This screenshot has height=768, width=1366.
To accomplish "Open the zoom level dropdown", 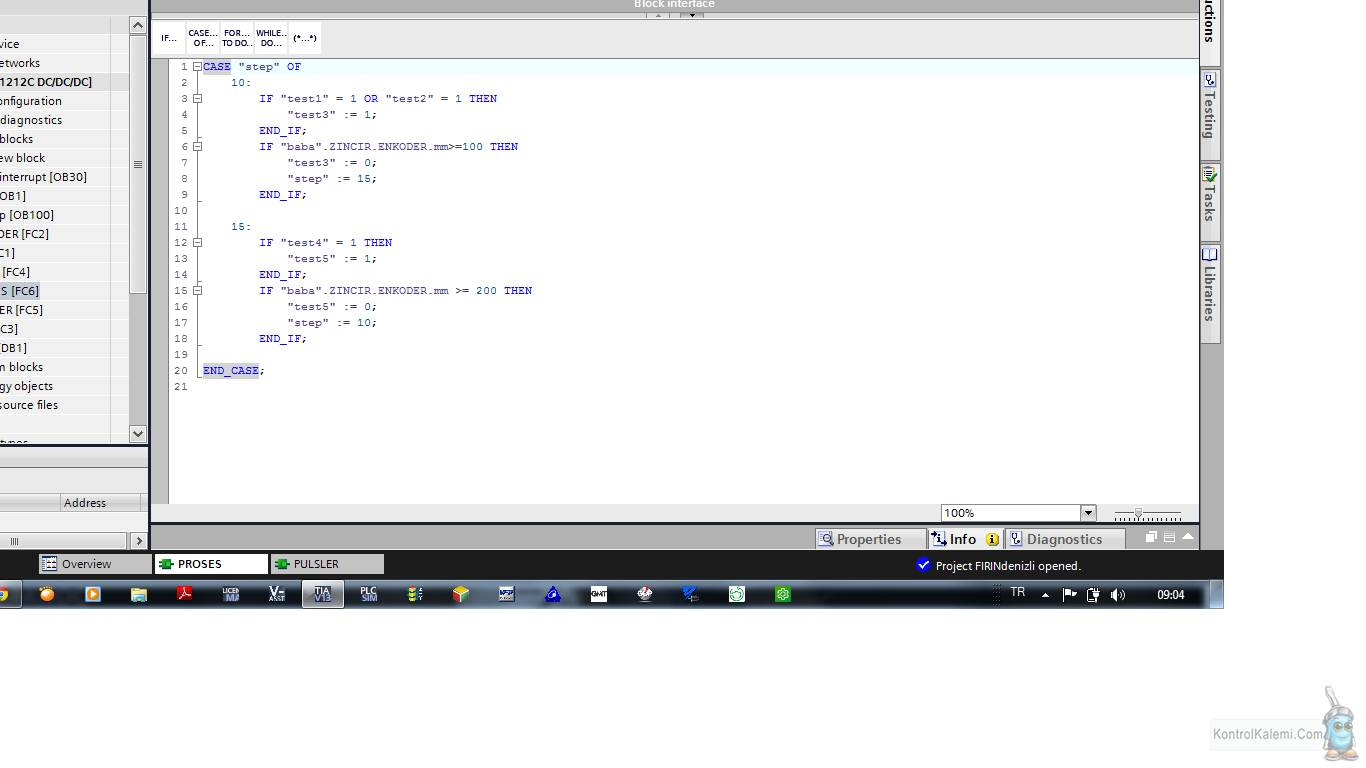I will [x=1088, y=513].
